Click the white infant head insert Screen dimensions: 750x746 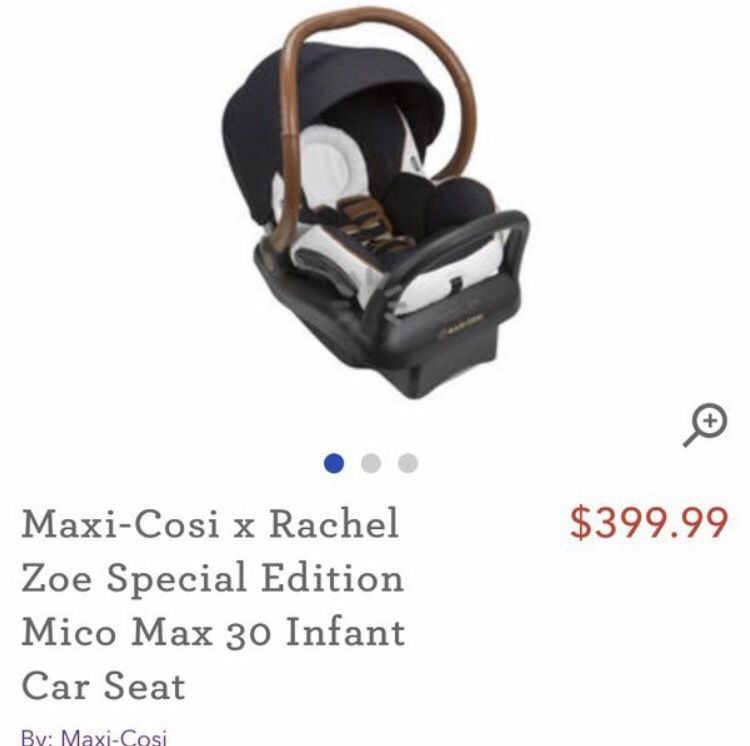click(x=325, y=163)
